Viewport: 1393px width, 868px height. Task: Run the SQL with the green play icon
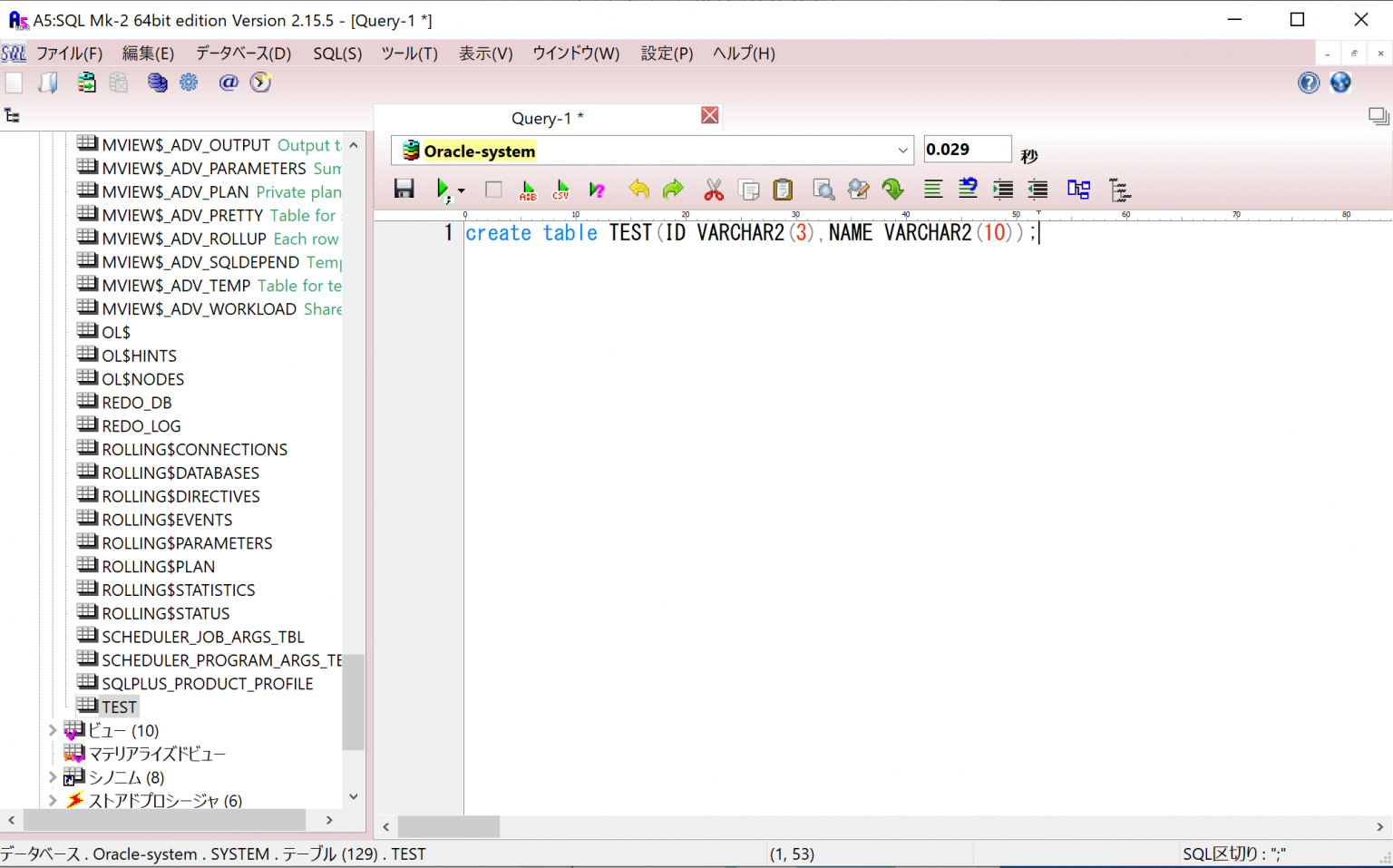point(443,189)
